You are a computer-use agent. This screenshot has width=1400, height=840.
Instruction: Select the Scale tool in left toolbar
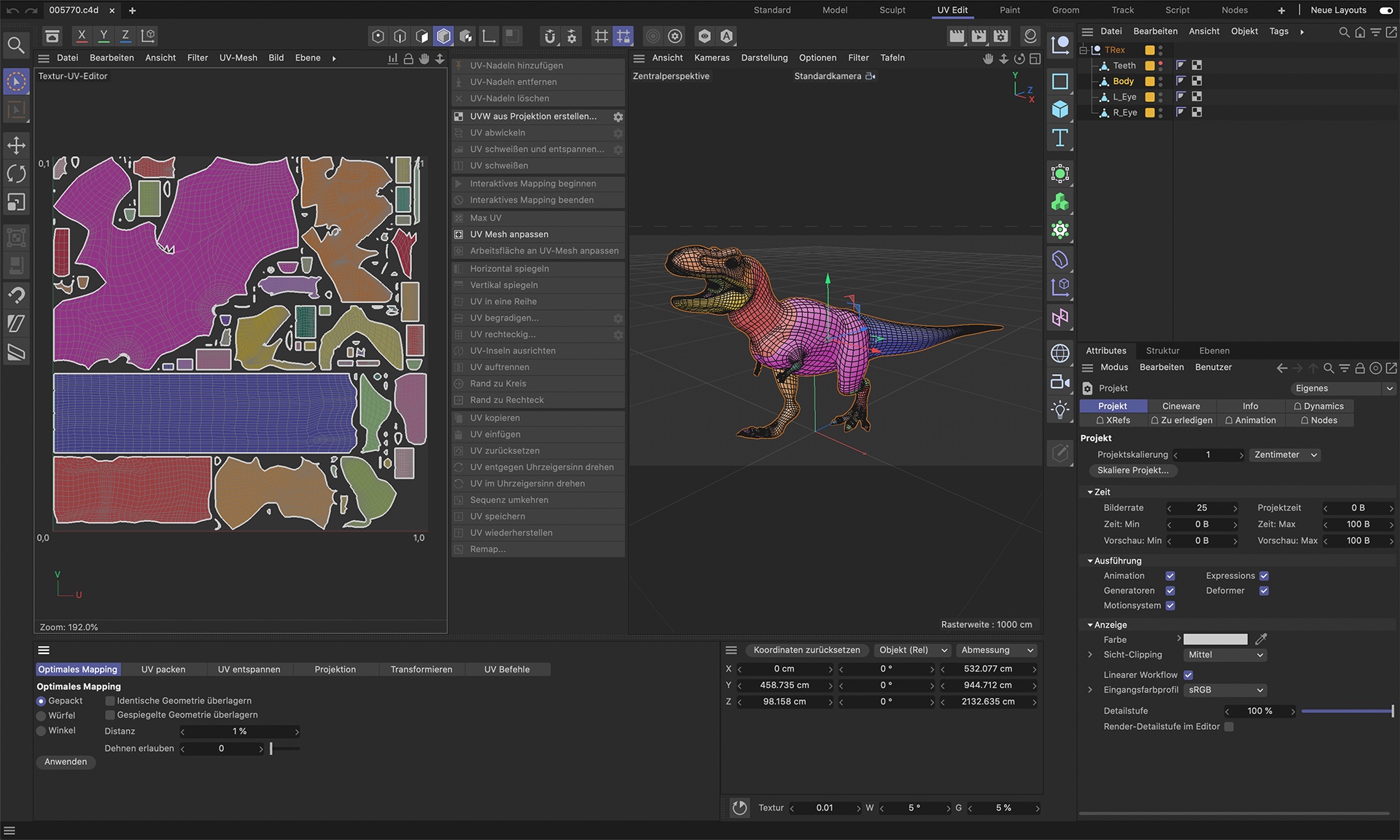click(16, 202)
